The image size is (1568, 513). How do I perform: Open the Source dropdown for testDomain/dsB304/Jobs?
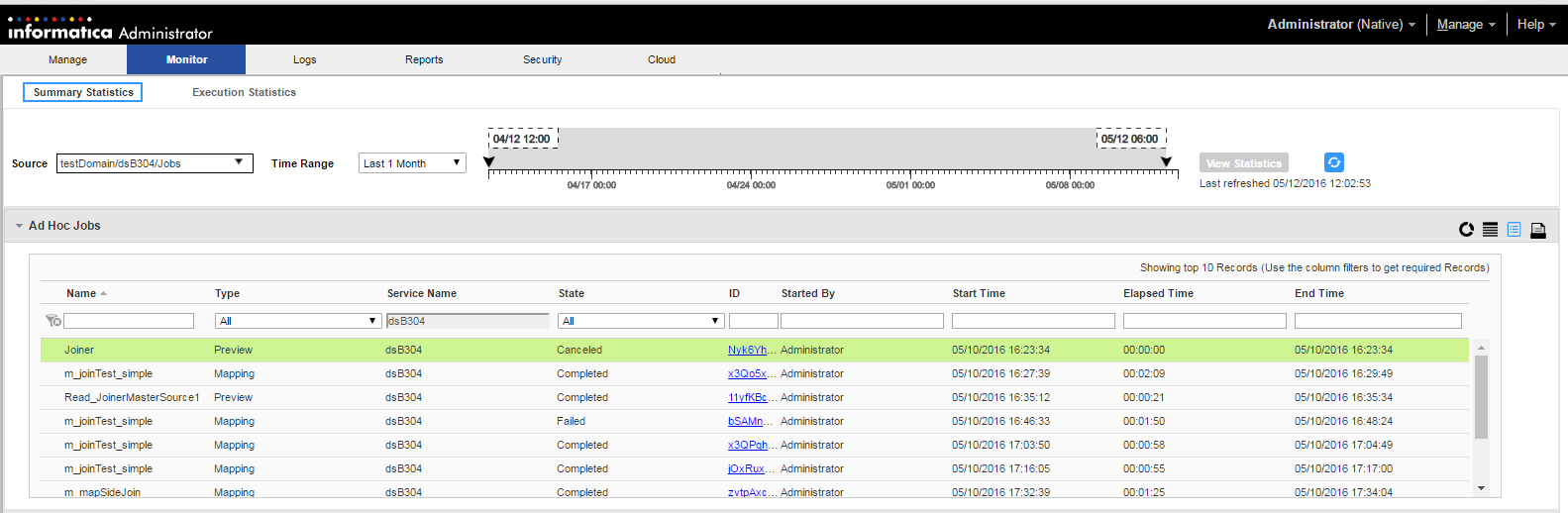click(239, 162)
